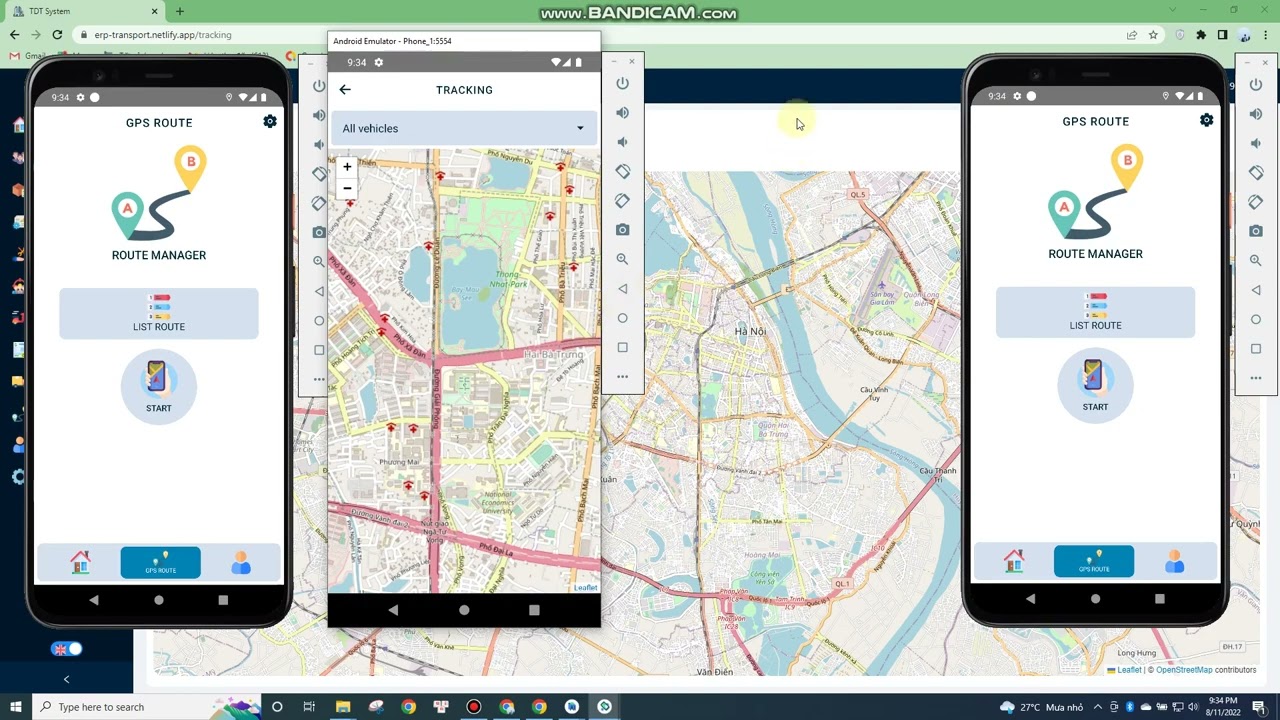Open Gmail bookmark in bookmarks bar
Image resolution: width=1280 pixels, height=720 pixels.
(28, 55)
